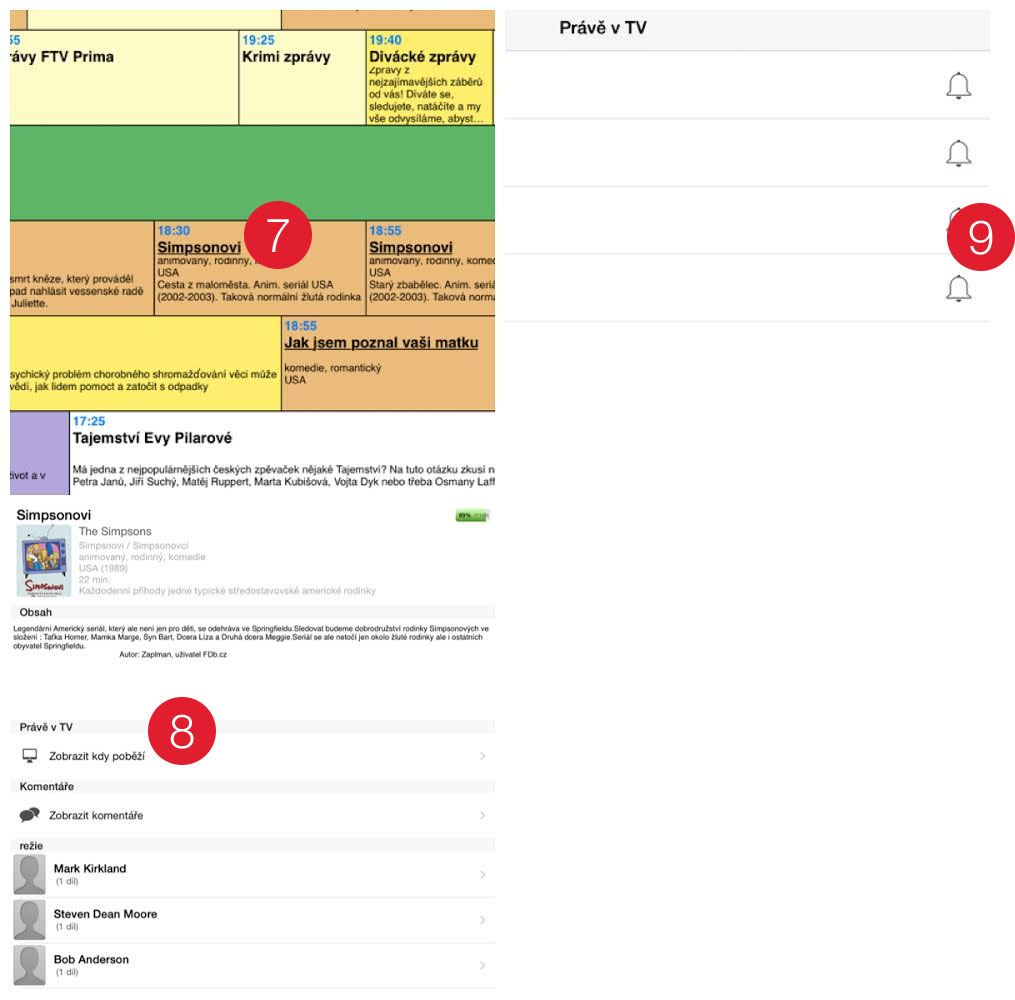Viewport: 1015px width, 1000px height.
Task: Select the Krimi zprávy program at 19:25
Action: [x=286, y=57]
